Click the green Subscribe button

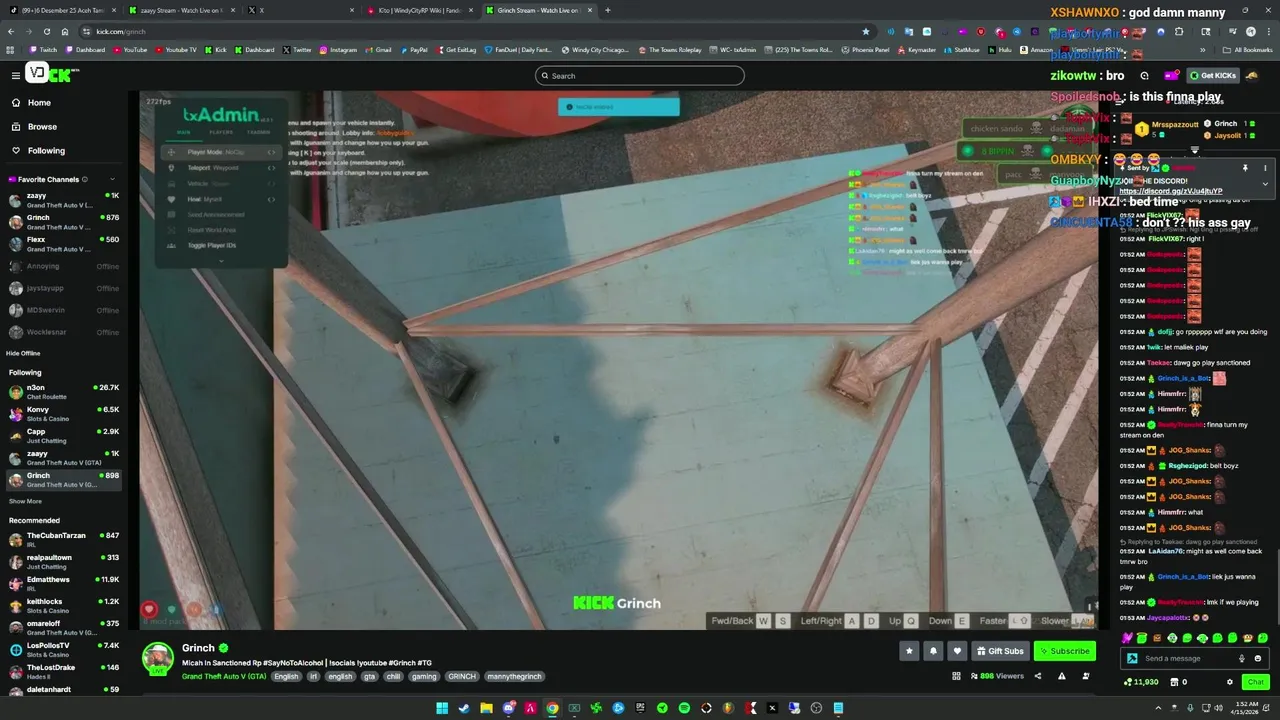[1064, 651]
